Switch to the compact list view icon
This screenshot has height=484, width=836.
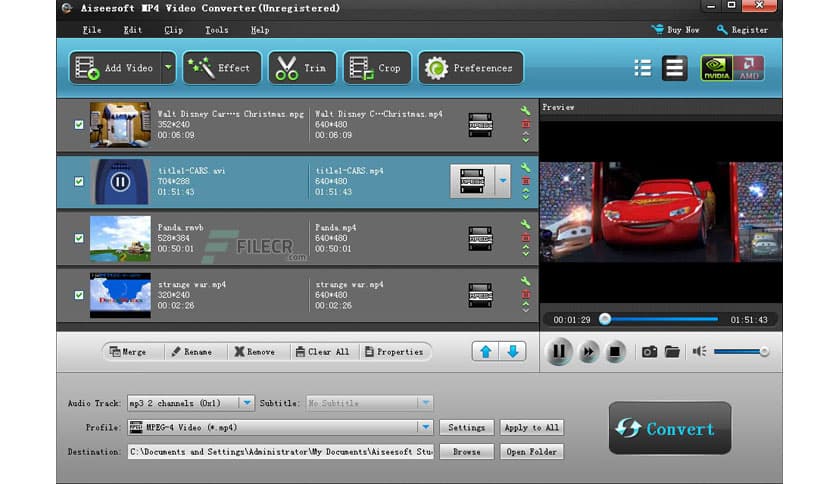click(642, 68)
